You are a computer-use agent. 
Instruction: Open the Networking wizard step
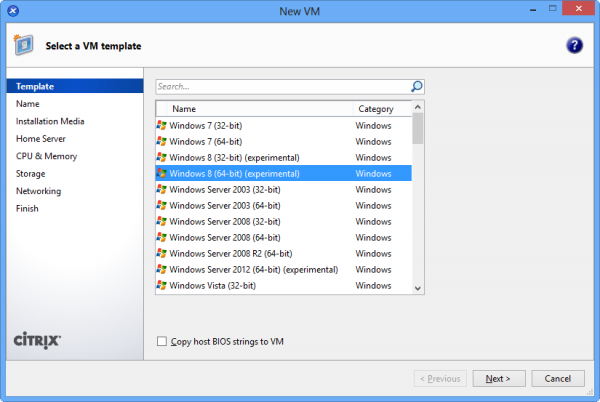38,191
